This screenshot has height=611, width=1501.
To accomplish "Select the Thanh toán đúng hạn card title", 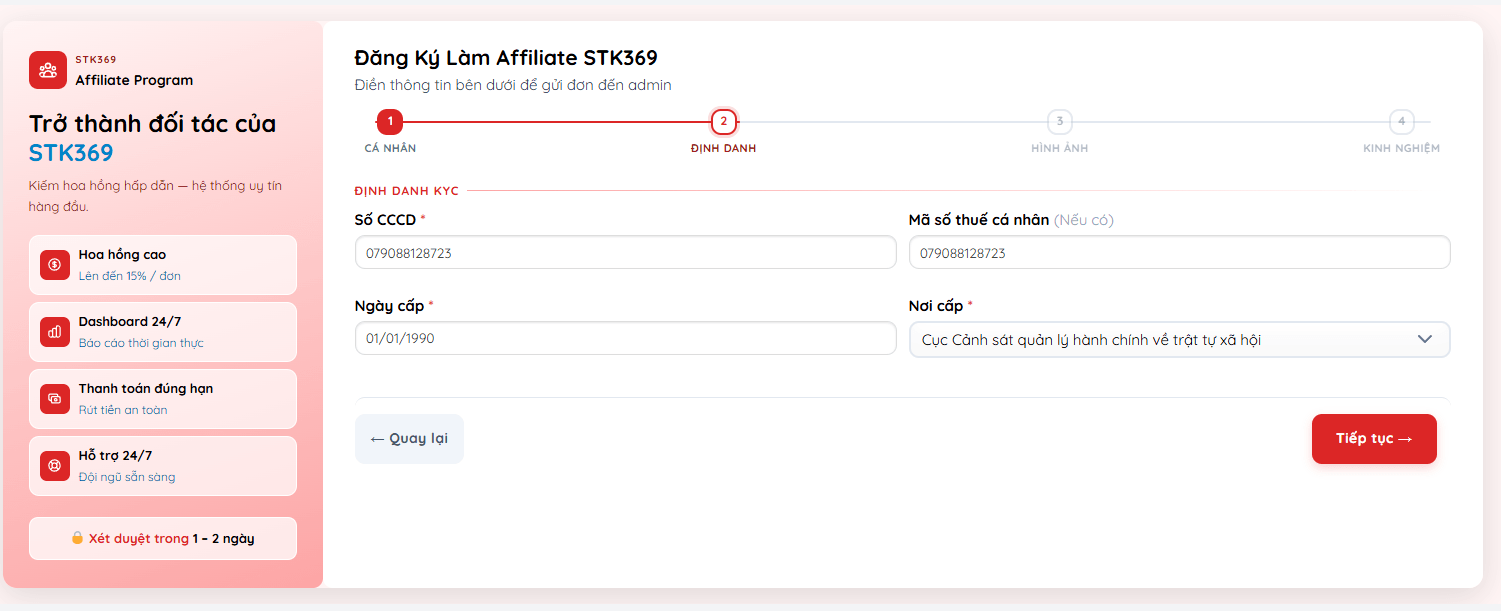I will pos(146,389).
